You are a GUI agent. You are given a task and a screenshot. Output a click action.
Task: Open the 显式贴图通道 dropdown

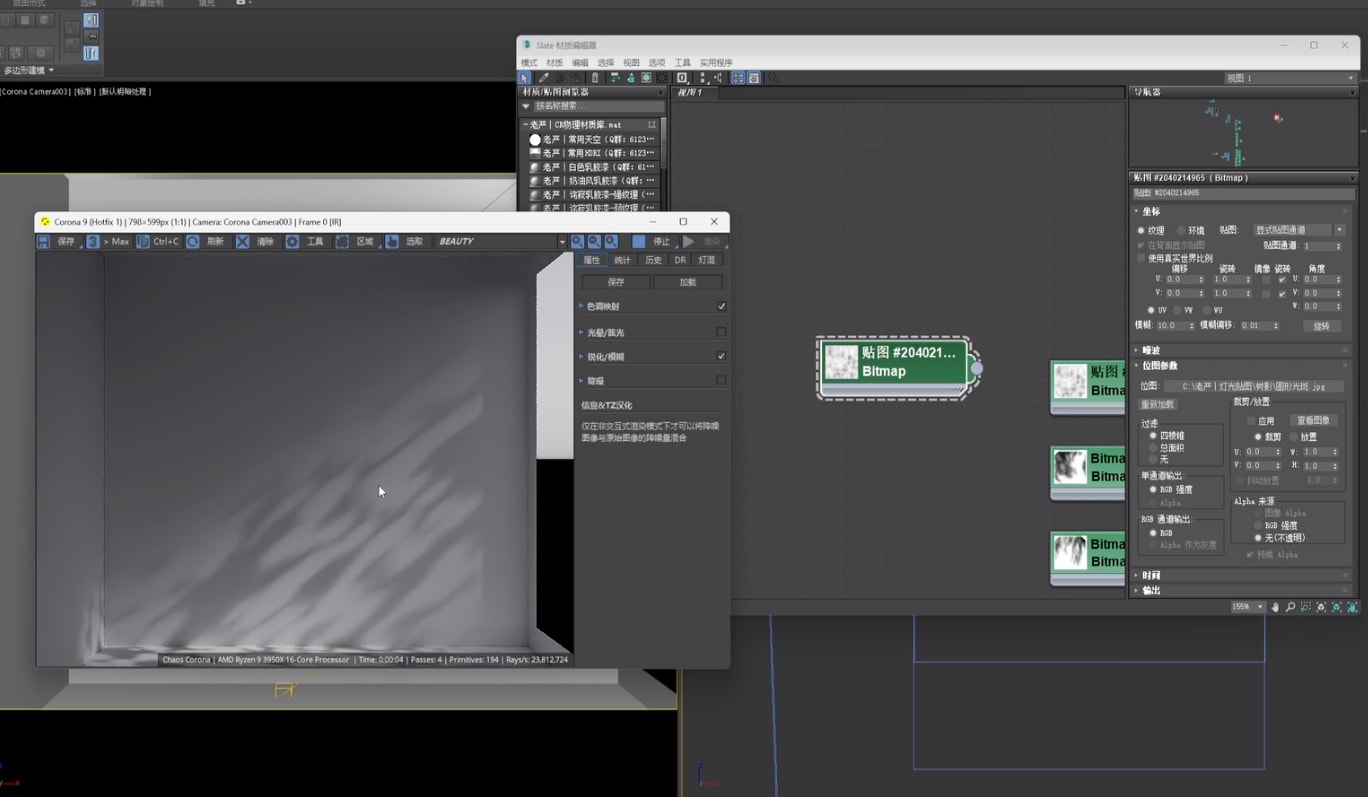pyautogui.click(x=1300, y=230)
